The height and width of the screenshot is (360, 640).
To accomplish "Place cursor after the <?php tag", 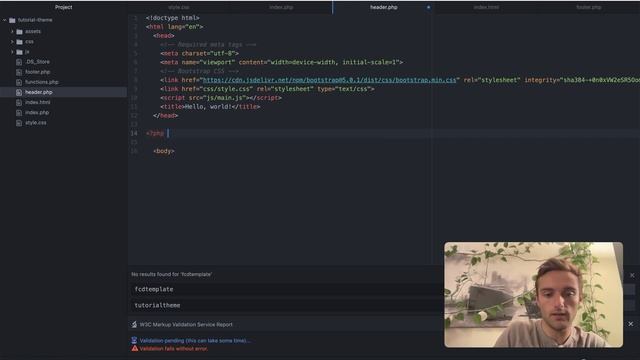I will click(167, 133).
